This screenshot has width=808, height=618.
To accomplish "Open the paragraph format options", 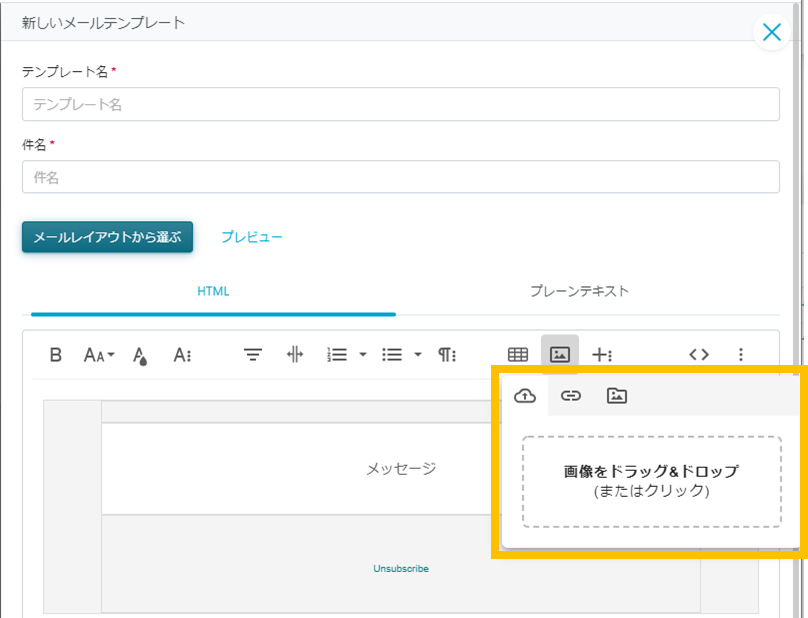I will pos(447,355).
